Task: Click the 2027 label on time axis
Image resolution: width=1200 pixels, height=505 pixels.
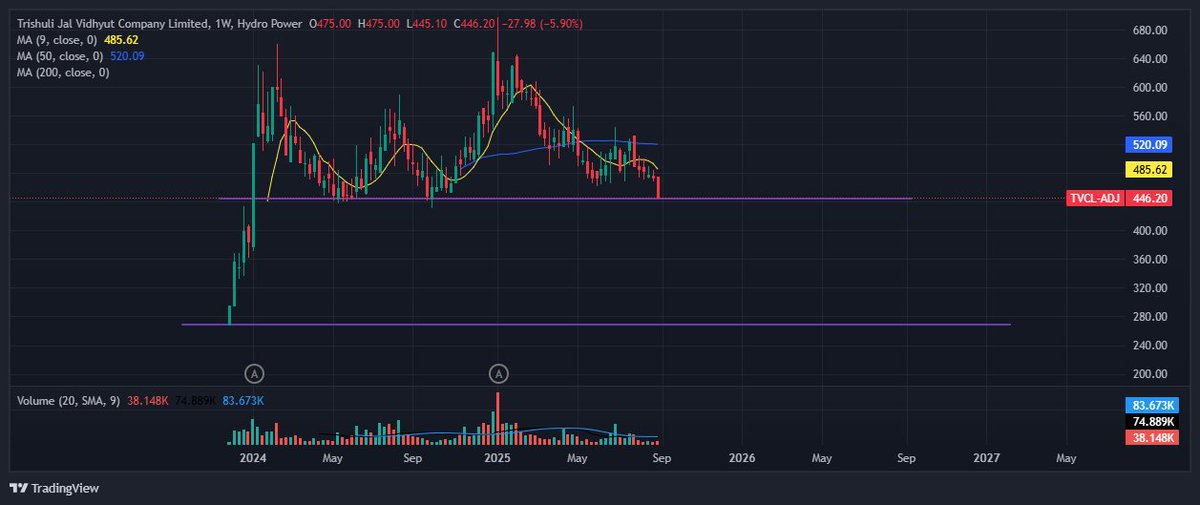Action: [986, 458]
